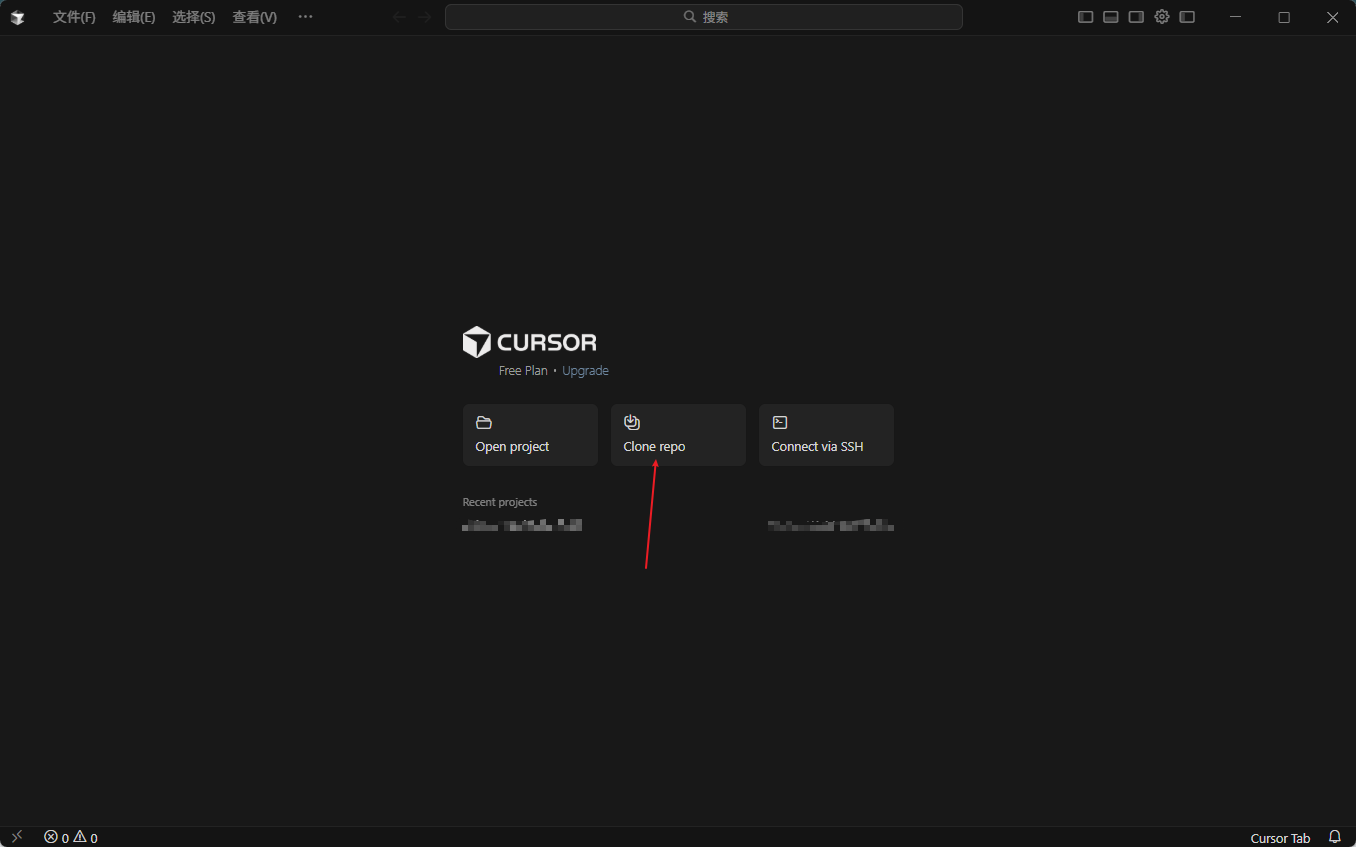Screen dimensions: 1356x847
Task: Maximize the Cursor window
Action: pyautogui.click(x=1284, y=17)
